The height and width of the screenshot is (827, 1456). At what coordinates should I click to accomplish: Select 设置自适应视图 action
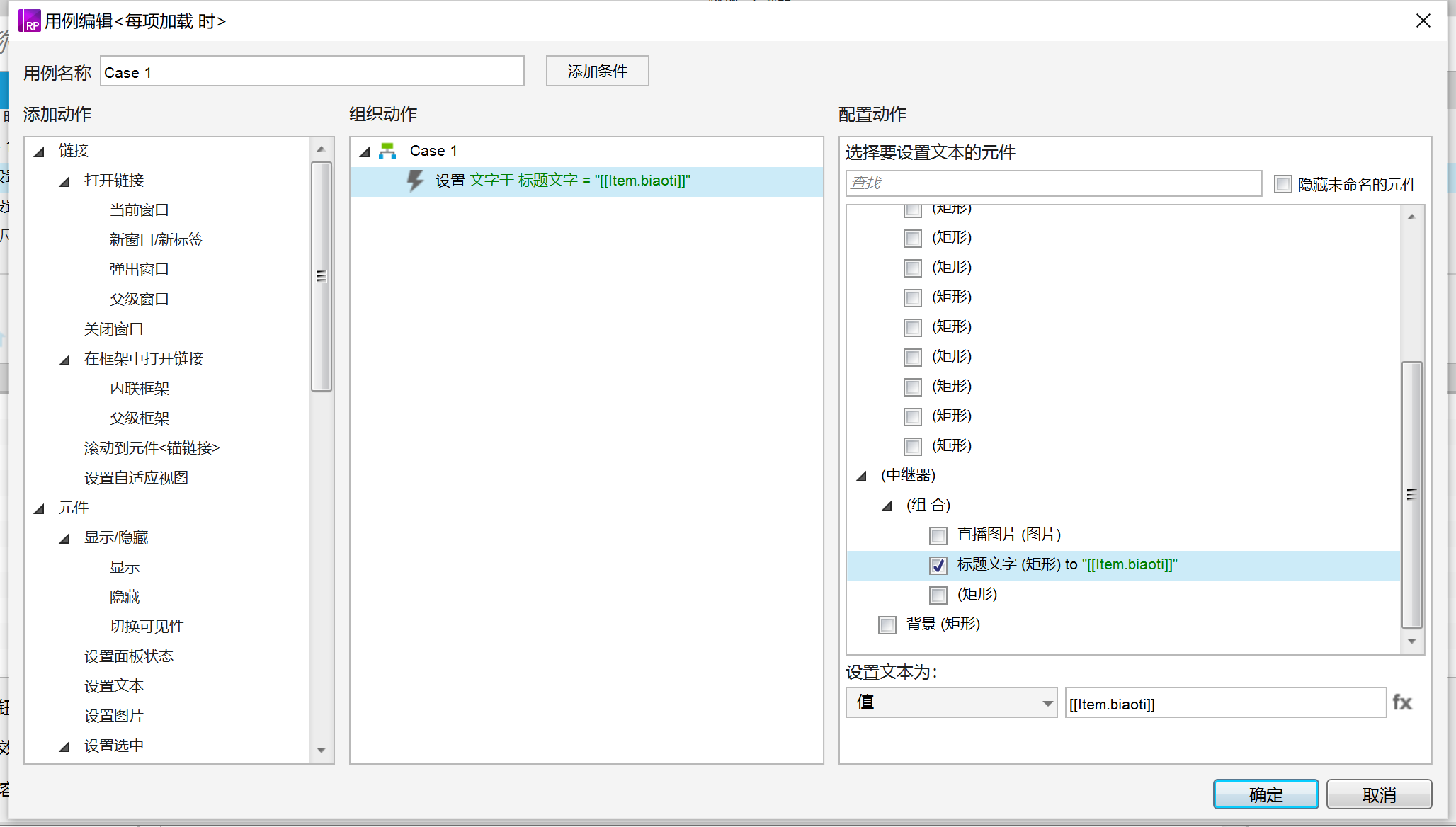(x=137, y=478)
